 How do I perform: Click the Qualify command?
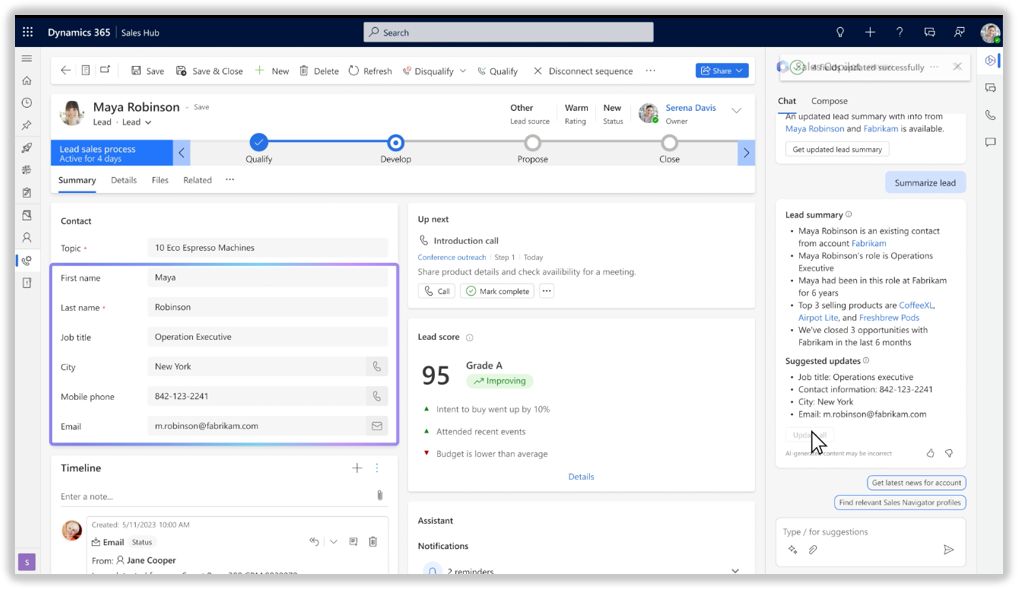tap(497, 71)
